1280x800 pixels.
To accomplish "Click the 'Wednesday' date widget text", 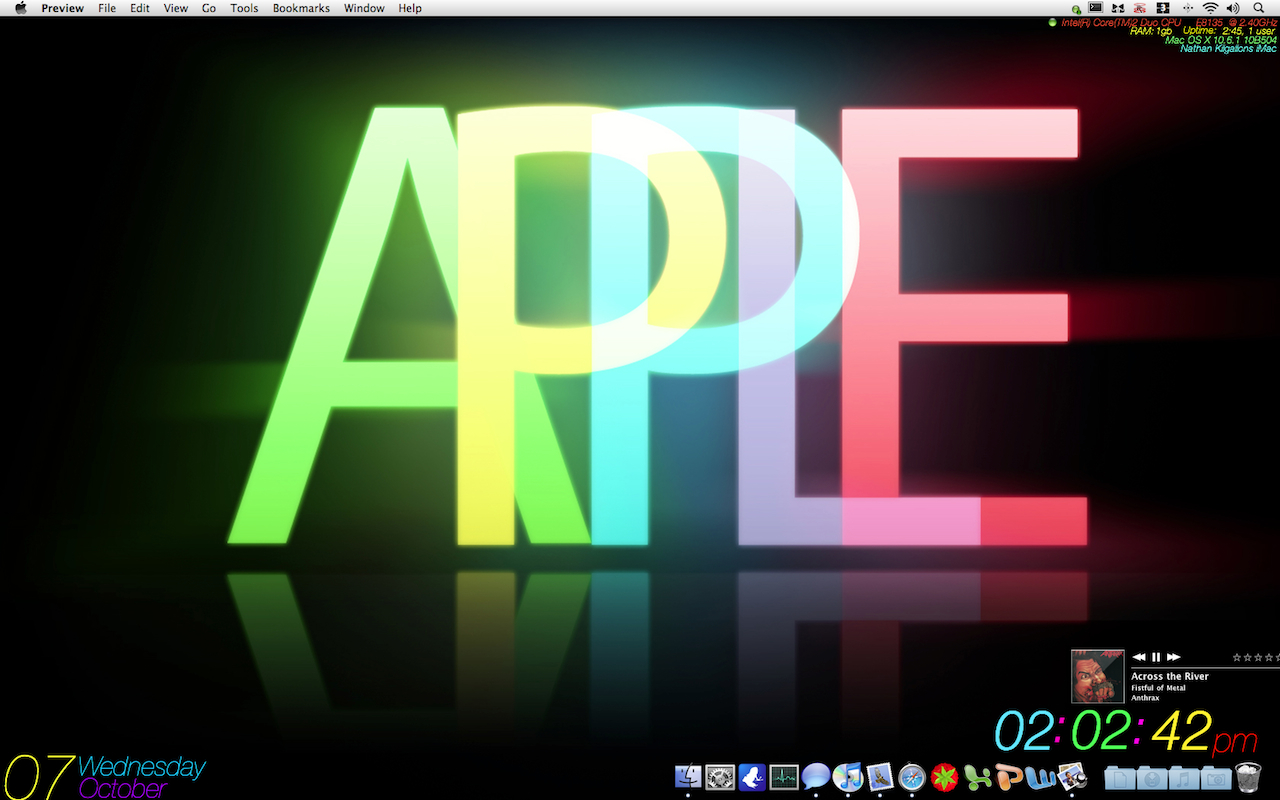I will (142, 767).
